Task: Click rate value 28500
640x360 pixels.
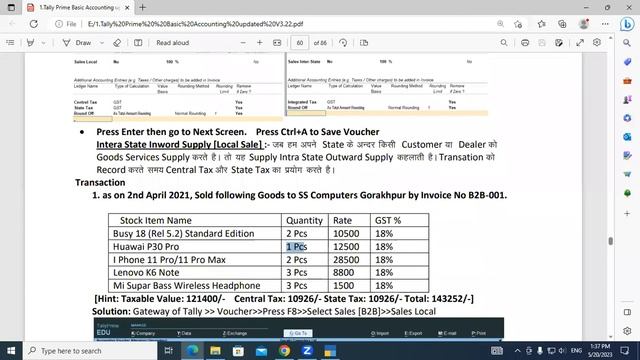Action: pos(346,260)
